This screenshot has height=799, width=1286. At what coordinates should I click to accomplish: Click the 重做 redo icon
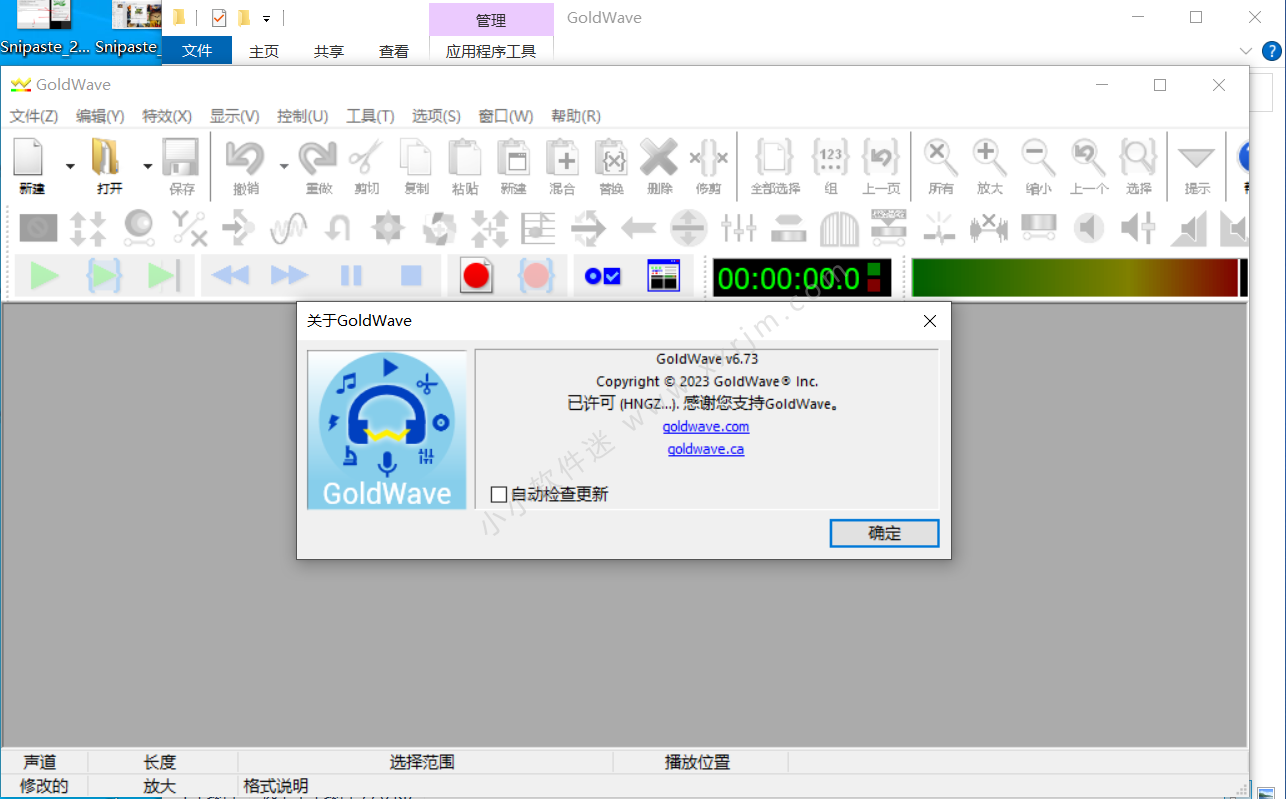318,158
